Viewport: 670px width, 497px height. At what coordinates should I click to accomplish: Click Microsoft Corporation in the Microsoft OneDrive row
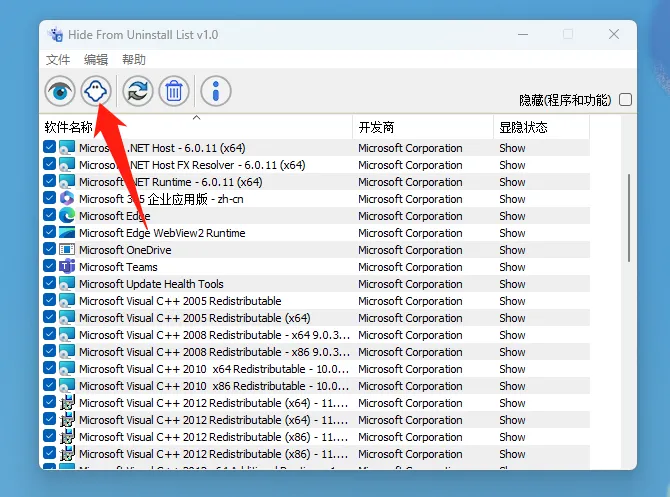[410, 250]
